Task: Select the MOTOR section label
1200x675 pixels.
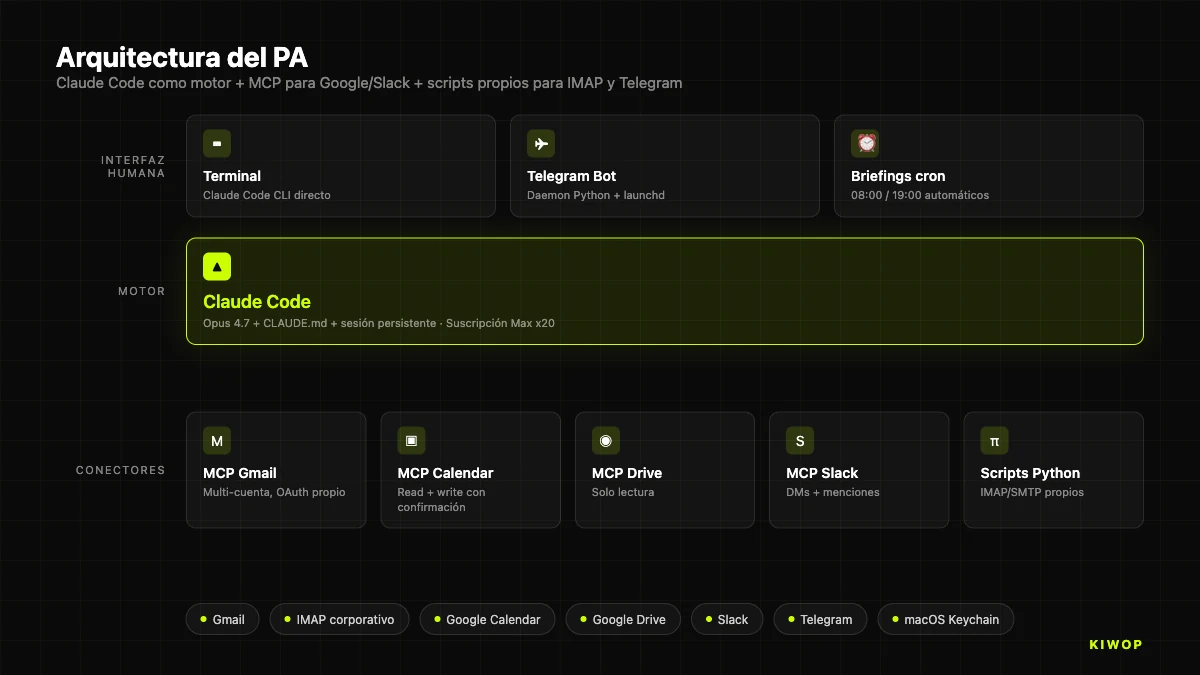Action: (141, 291)
